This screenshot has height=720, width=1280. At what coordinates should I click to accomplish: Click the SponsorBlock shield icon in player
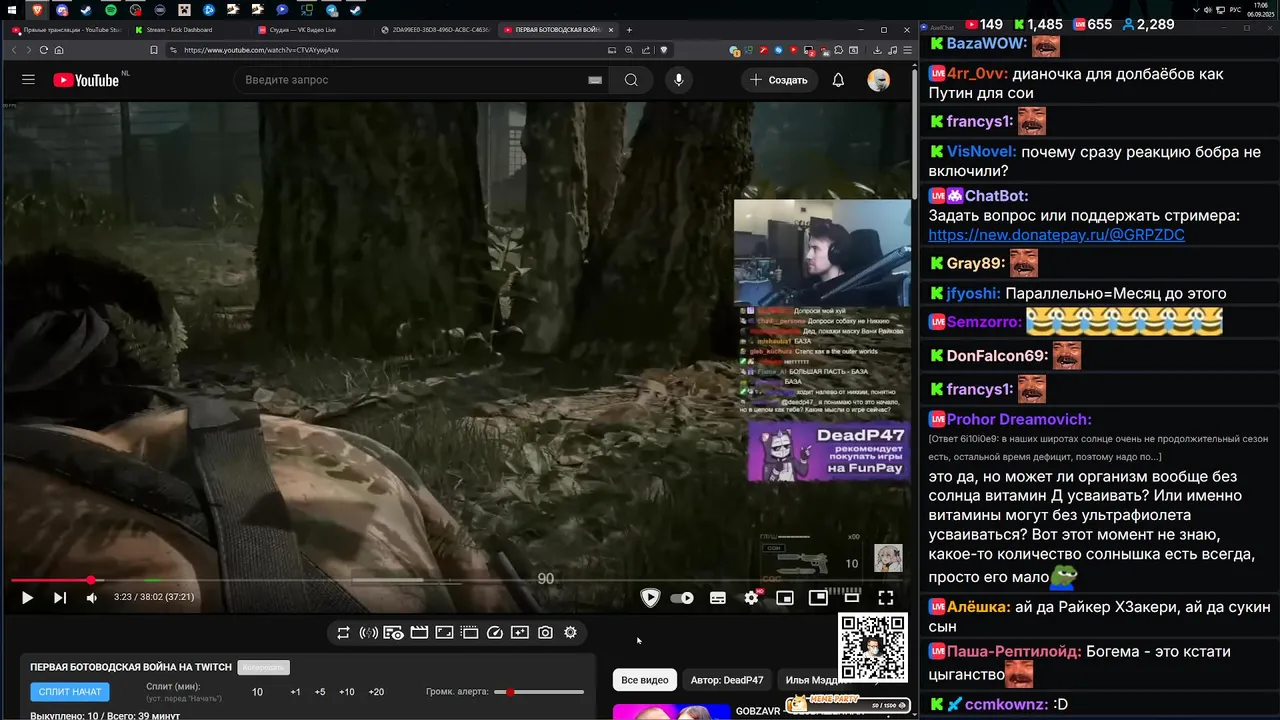click(x=650, y=598)
